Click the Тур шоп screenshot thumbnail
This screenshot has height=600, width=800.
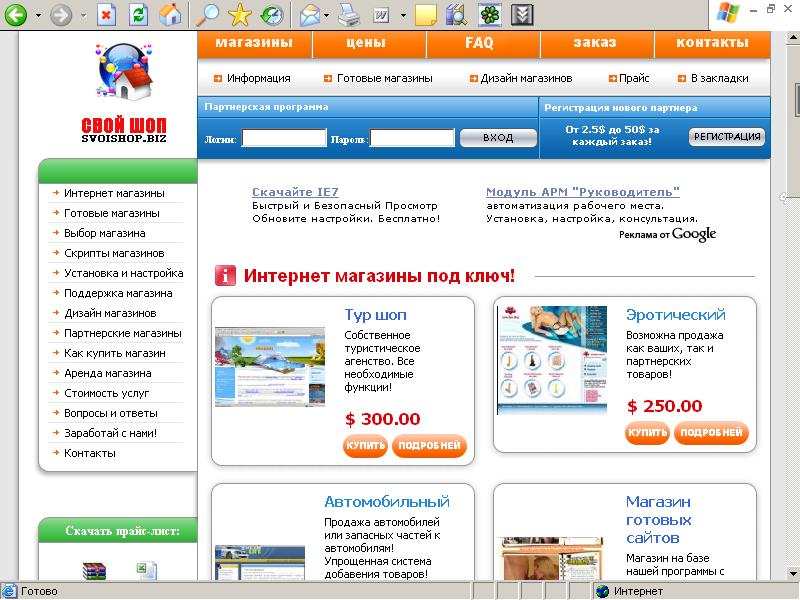click(269, 366)
